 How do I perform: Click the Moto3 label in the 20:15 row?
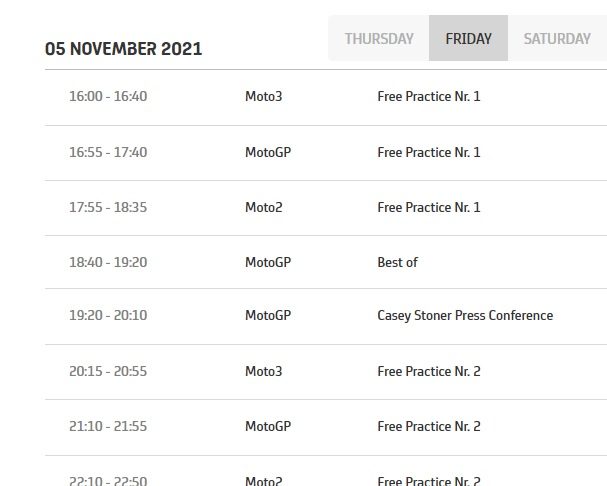[x=264, y=371]
